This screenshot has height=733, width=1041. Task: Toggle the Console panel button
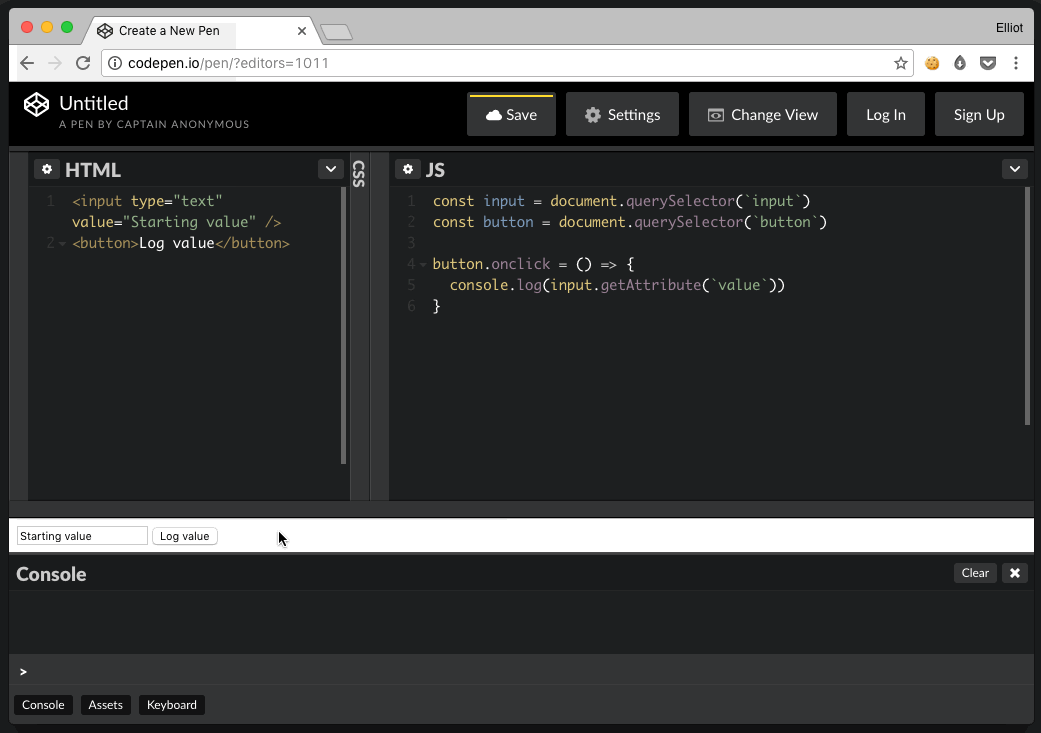43,705
